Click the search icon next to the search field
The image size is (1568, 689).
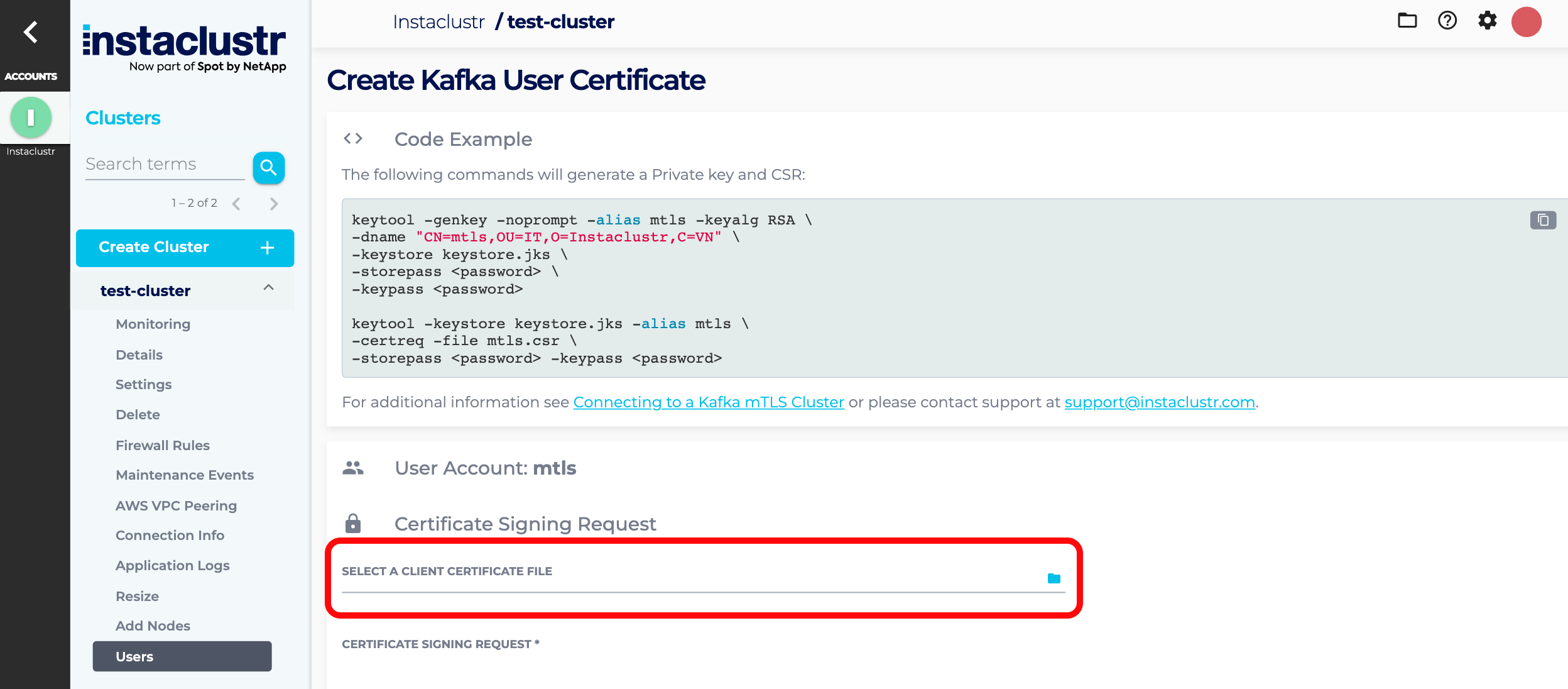coord(269,167)
